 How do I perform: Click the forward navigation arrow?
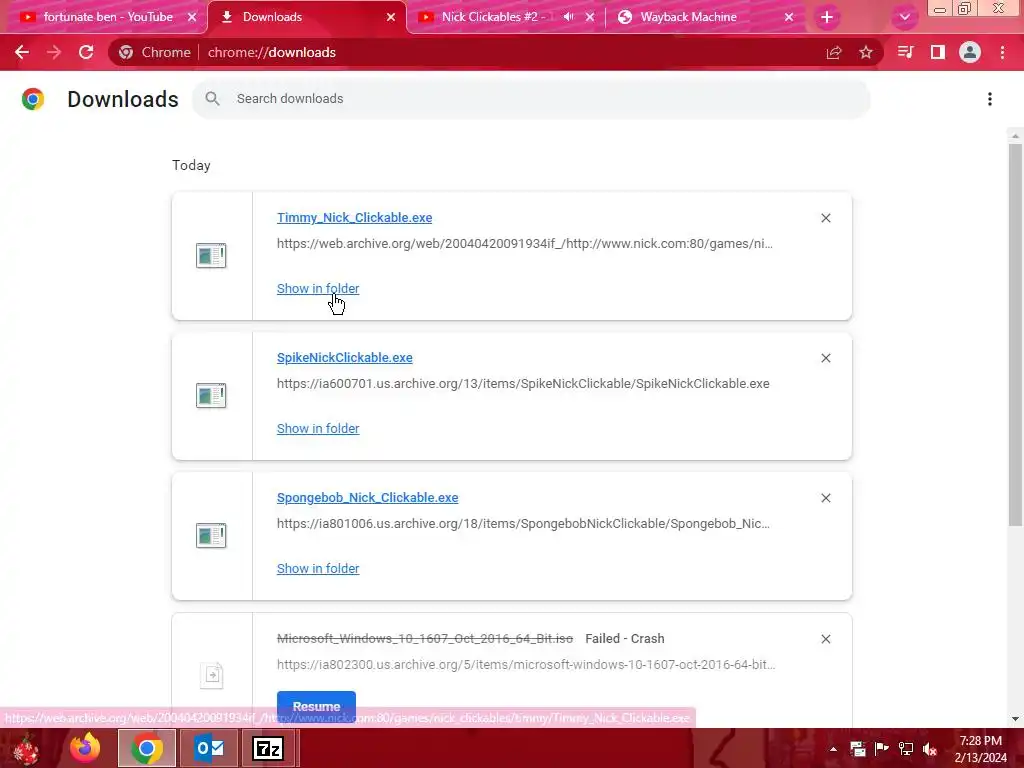pos(54,52)
